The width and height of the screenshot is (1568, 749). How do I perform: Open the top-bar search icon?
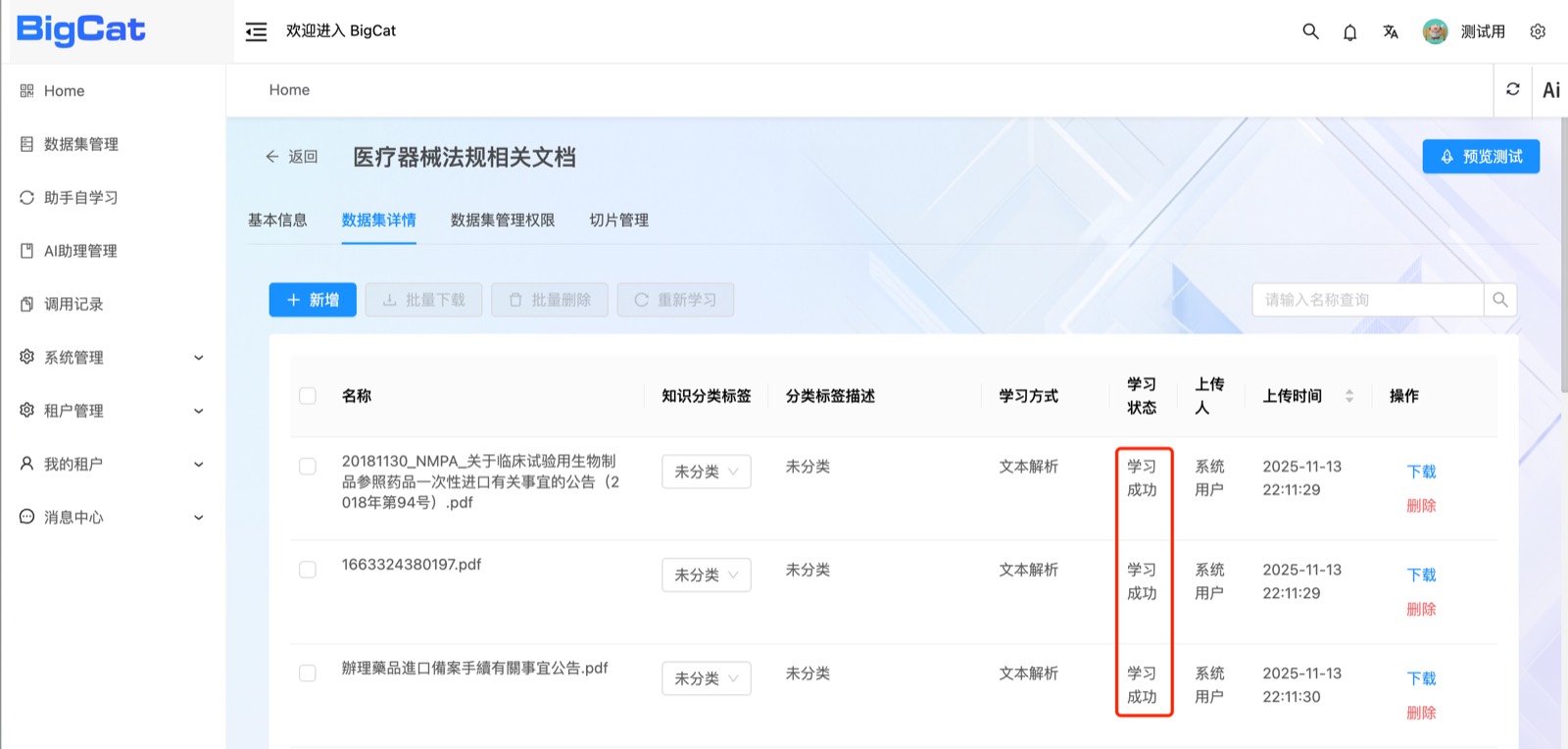click(1310, 31)
